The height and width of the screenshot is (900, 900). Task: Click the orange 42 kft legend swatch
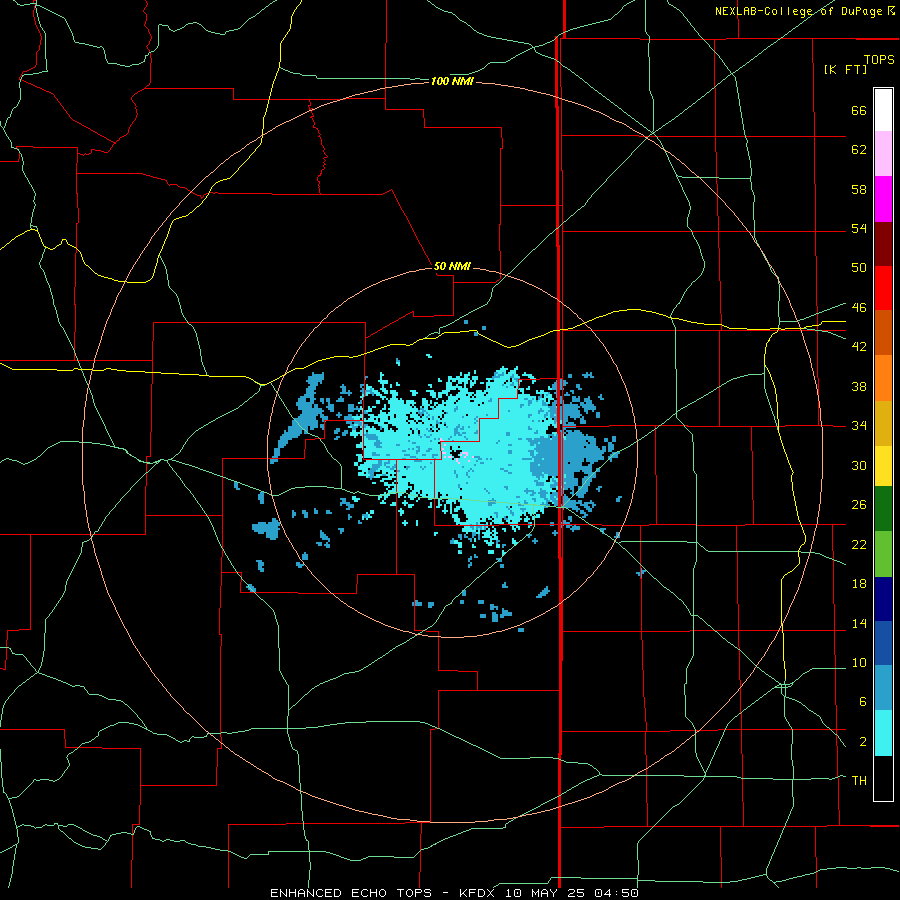pyautogui.click(x=883, y=378)
